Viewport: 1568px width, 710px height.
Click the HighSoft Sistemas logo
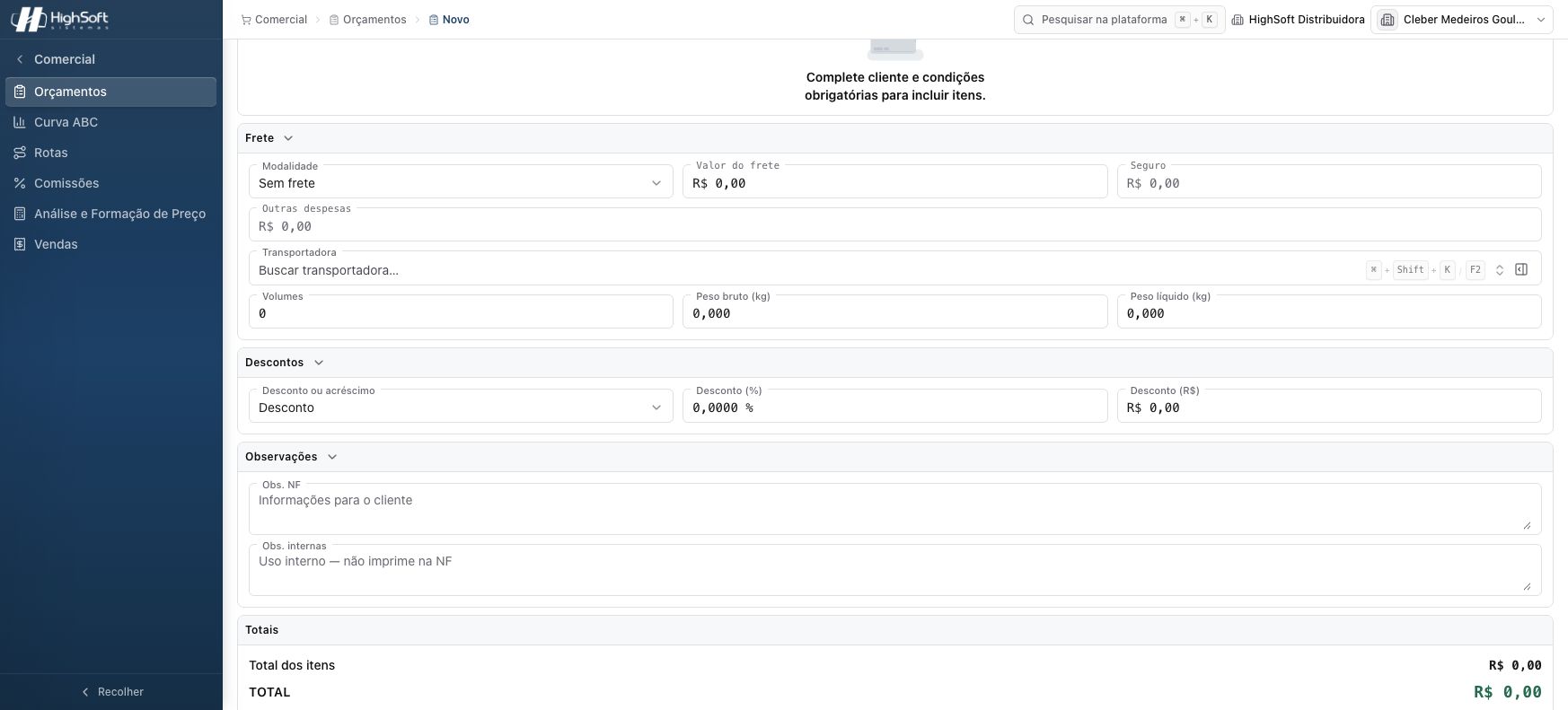point(60,19)
